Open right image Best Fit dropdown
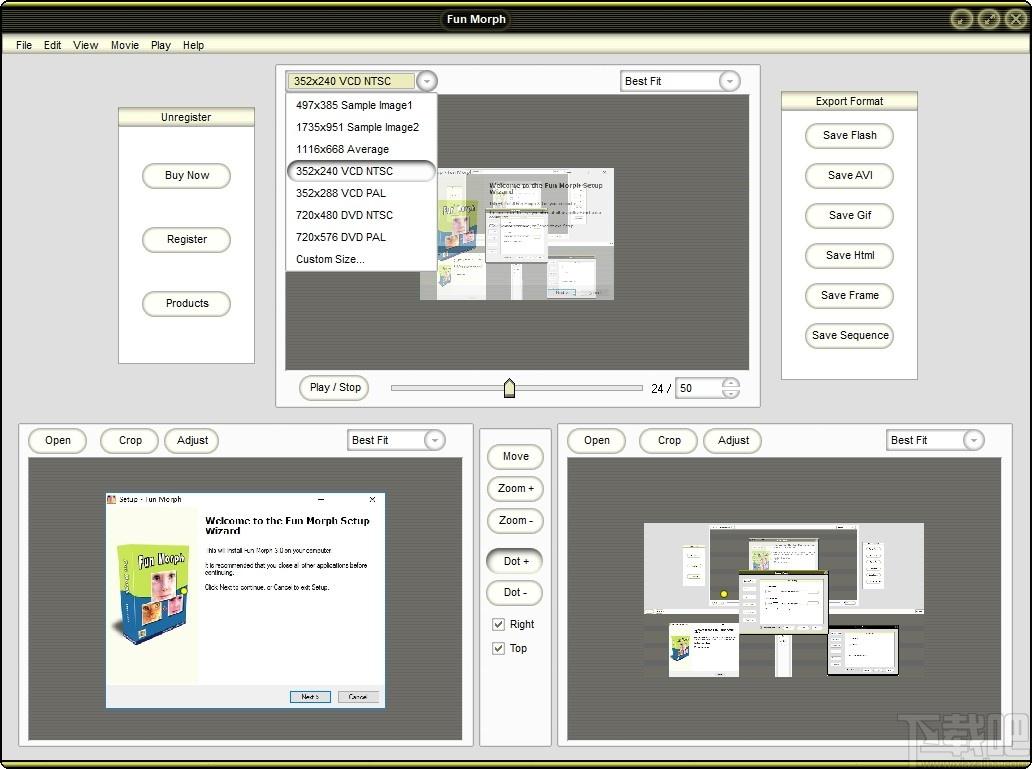 973,440
